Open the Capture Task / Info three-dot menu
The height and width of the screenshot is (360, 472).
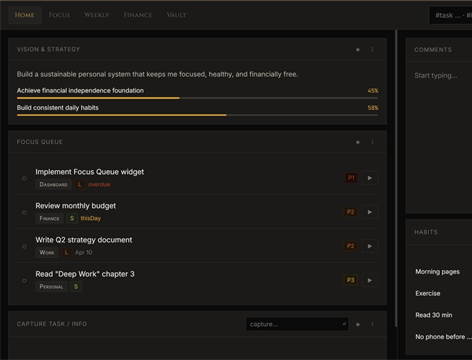tap(372, 324)
